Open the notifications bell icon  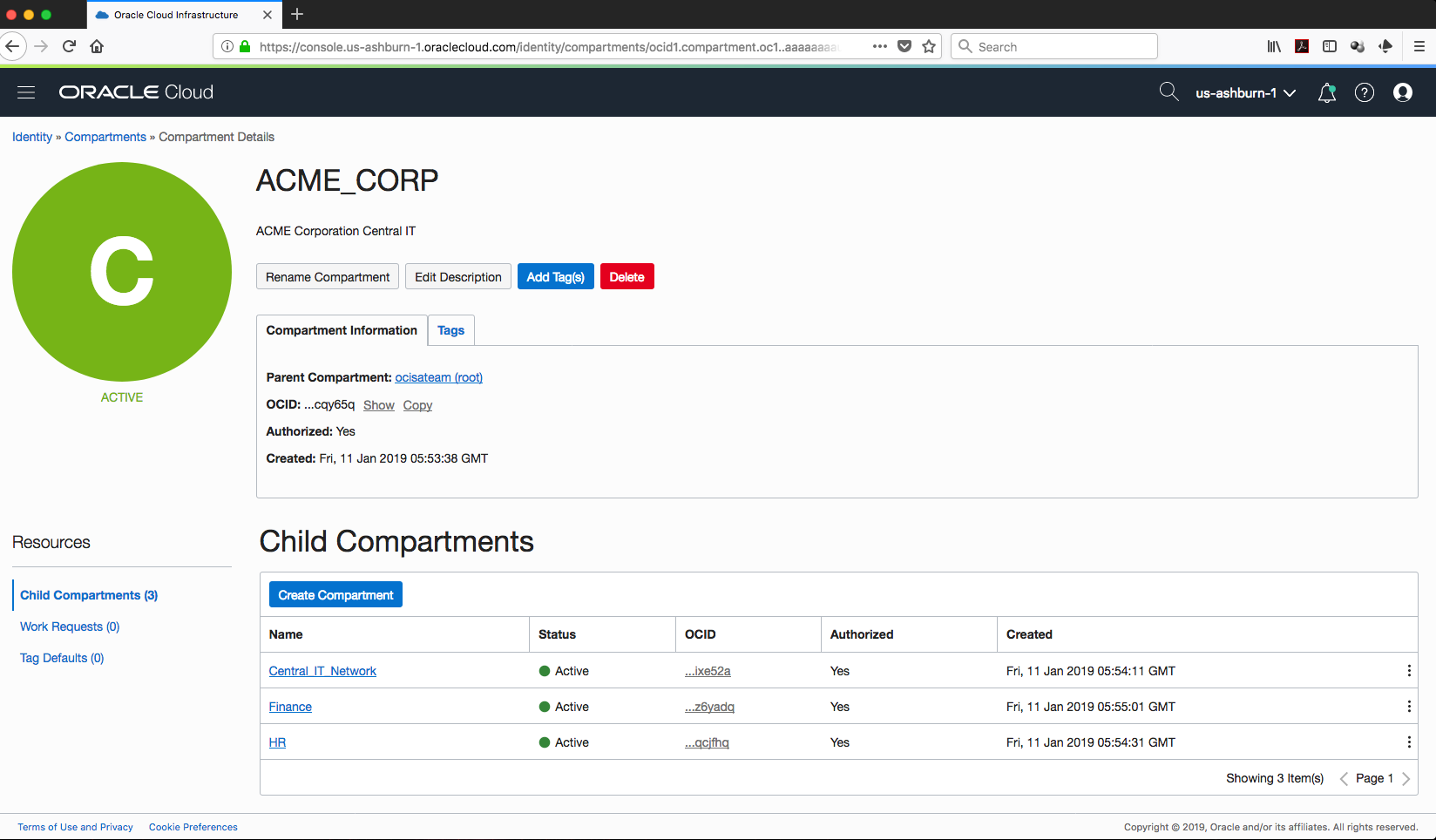[x=1327, y=92]
